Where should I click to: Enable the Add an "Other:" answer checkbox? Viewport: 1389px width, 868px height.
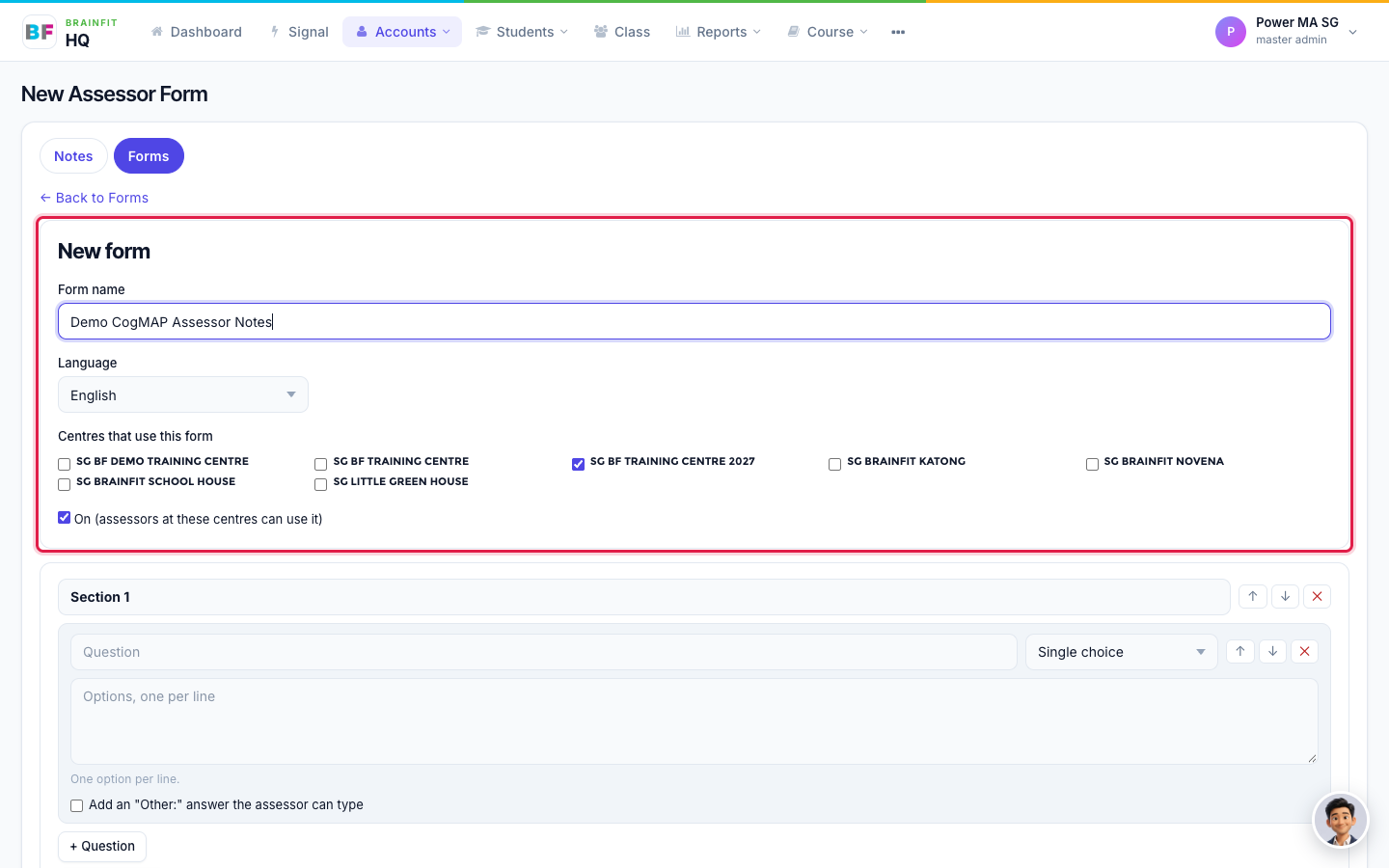[77, 805]
